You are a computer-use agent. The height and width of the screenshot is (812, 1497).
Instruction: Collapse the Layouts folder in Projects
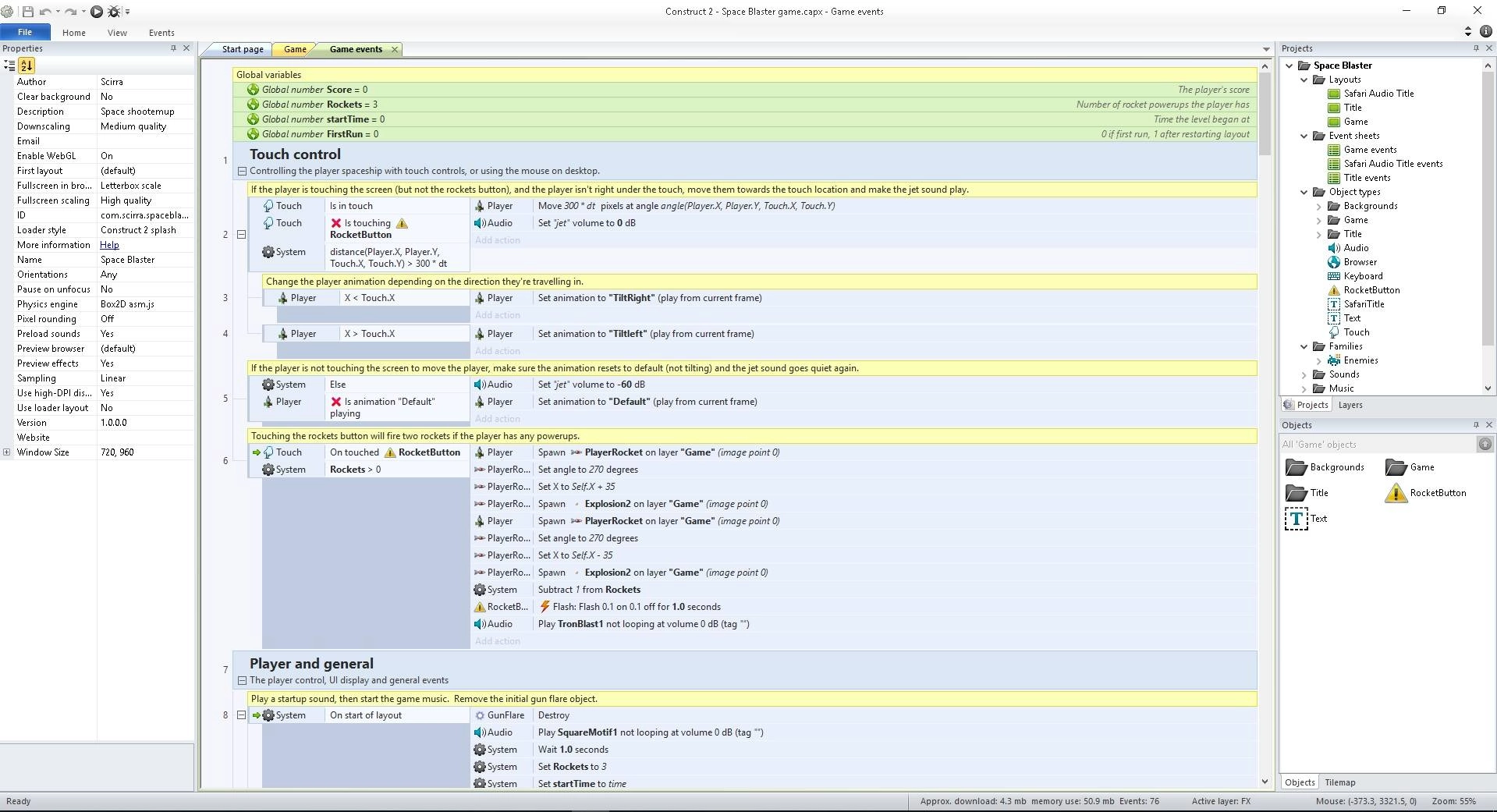tap(1304, 80)
